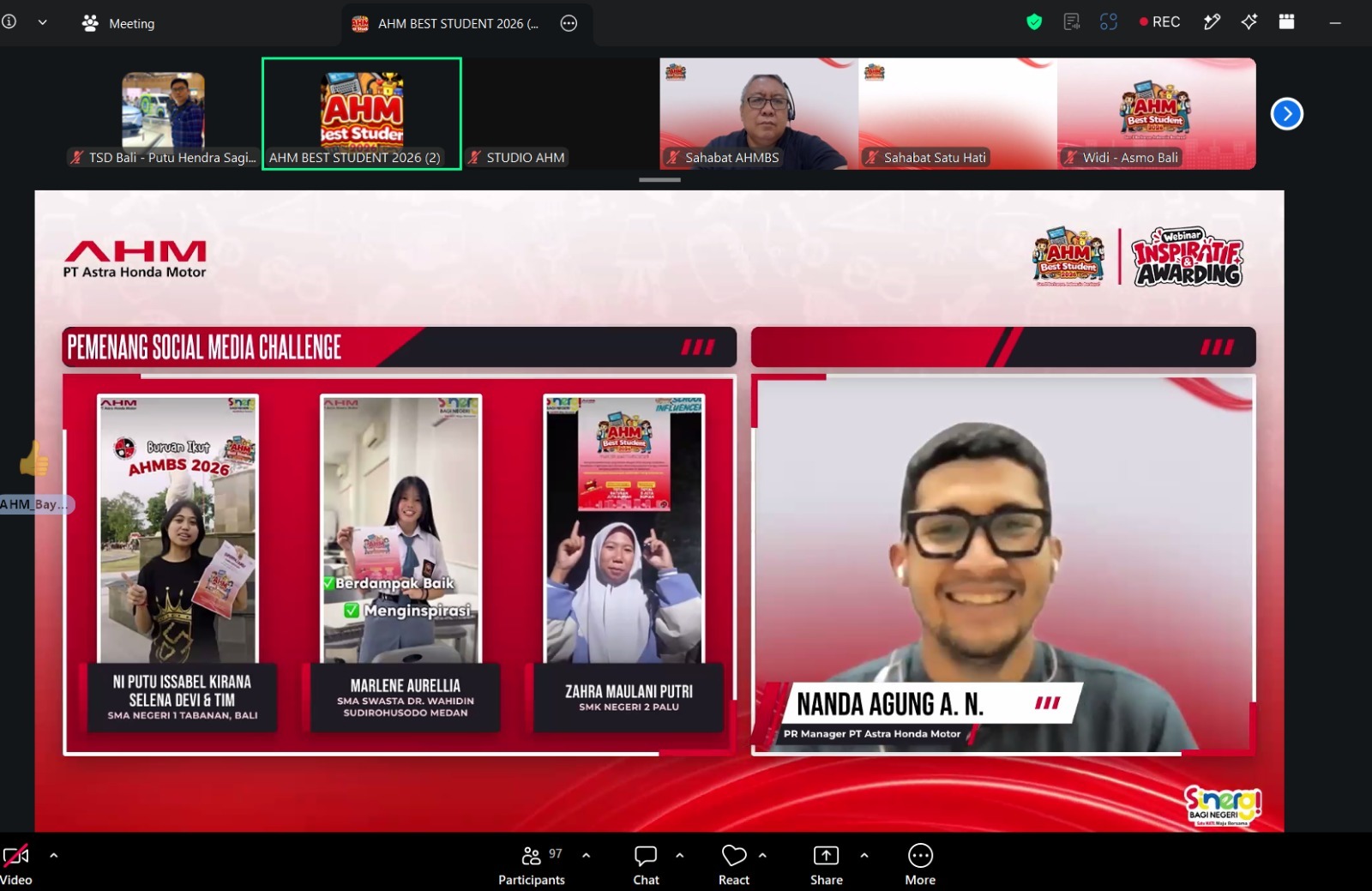The height and width of the screenshot is (891, 1372).
Task: Expand the Share options chevron
Action: pos(864,856)
